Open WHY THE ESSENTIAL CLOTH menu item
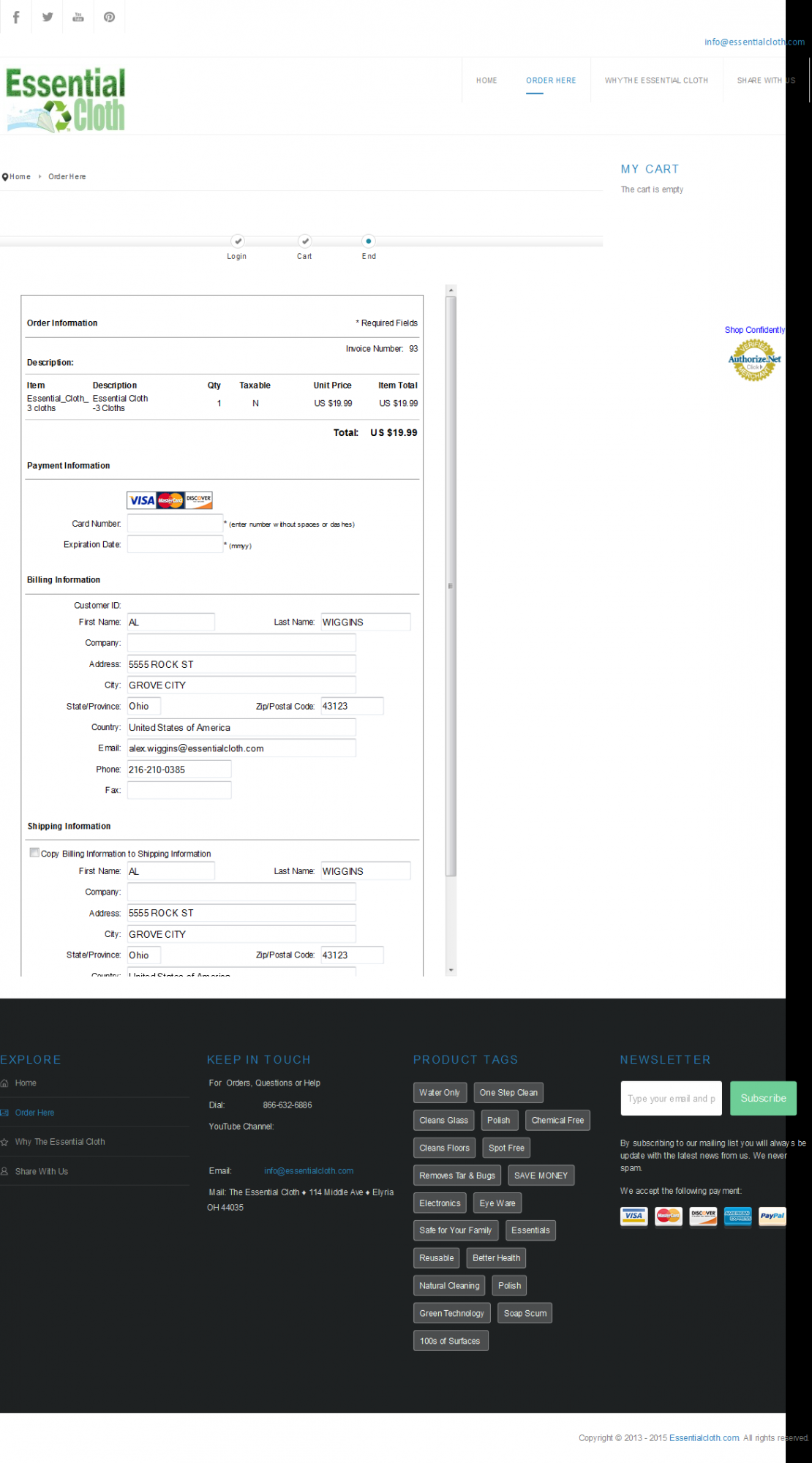 click(x=656, y=80)
